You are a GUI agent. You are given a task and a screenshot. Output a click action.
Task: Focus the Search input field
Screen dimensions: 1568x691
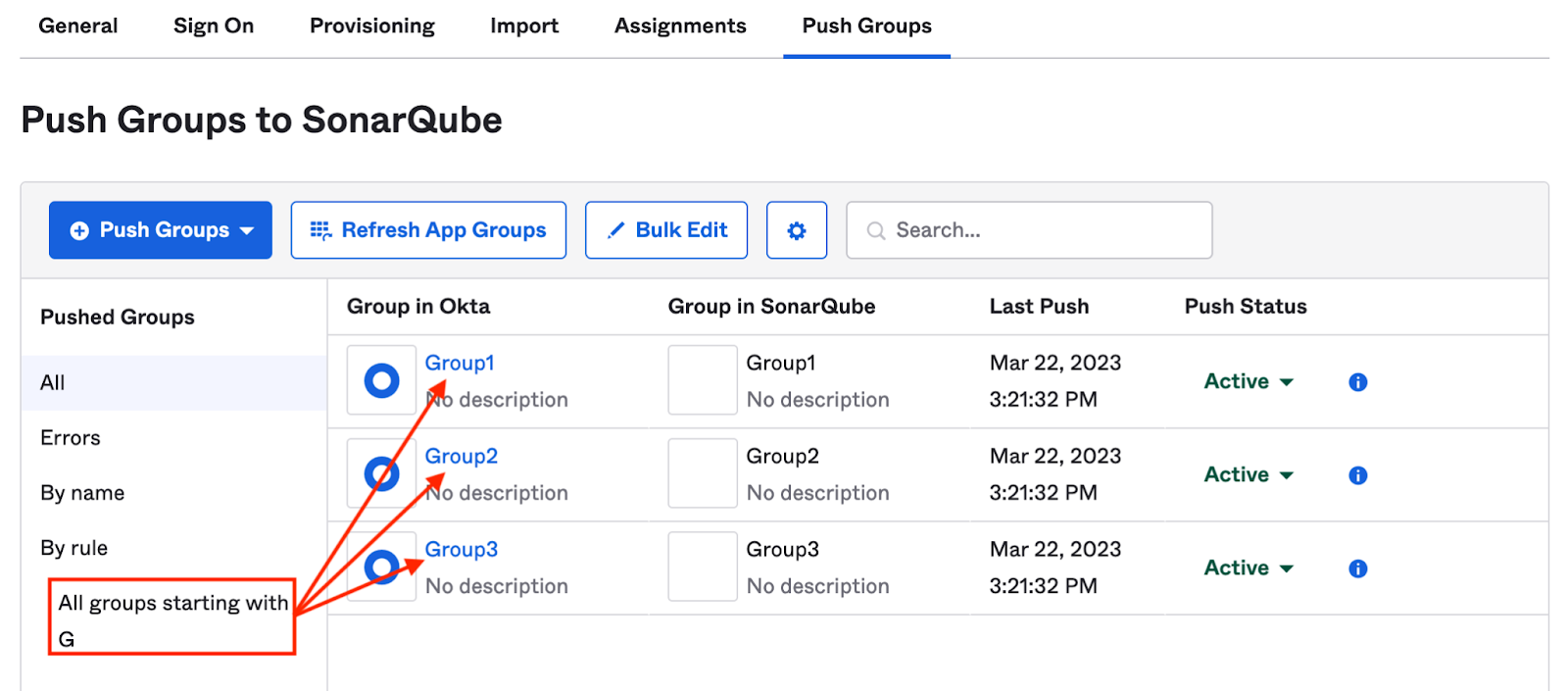click(1029, 230)
